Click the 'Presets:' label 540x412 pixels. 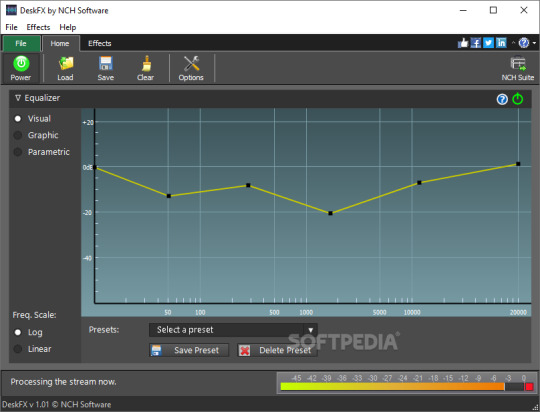[x=104, y=330]
